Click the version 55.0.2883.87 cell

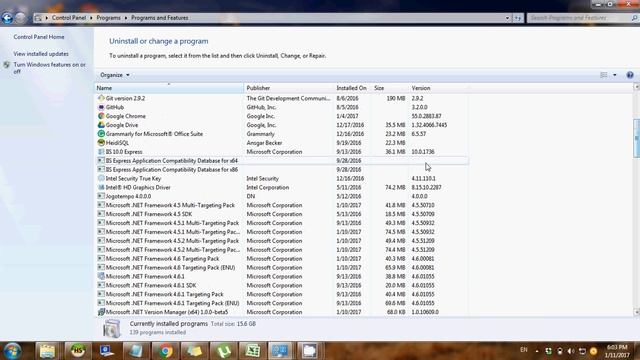click(426, 116)
